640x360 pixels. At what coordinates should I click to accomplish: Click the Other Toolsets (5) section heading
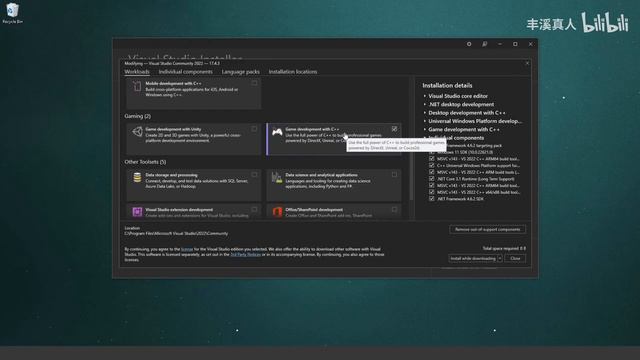coord(145,162)
